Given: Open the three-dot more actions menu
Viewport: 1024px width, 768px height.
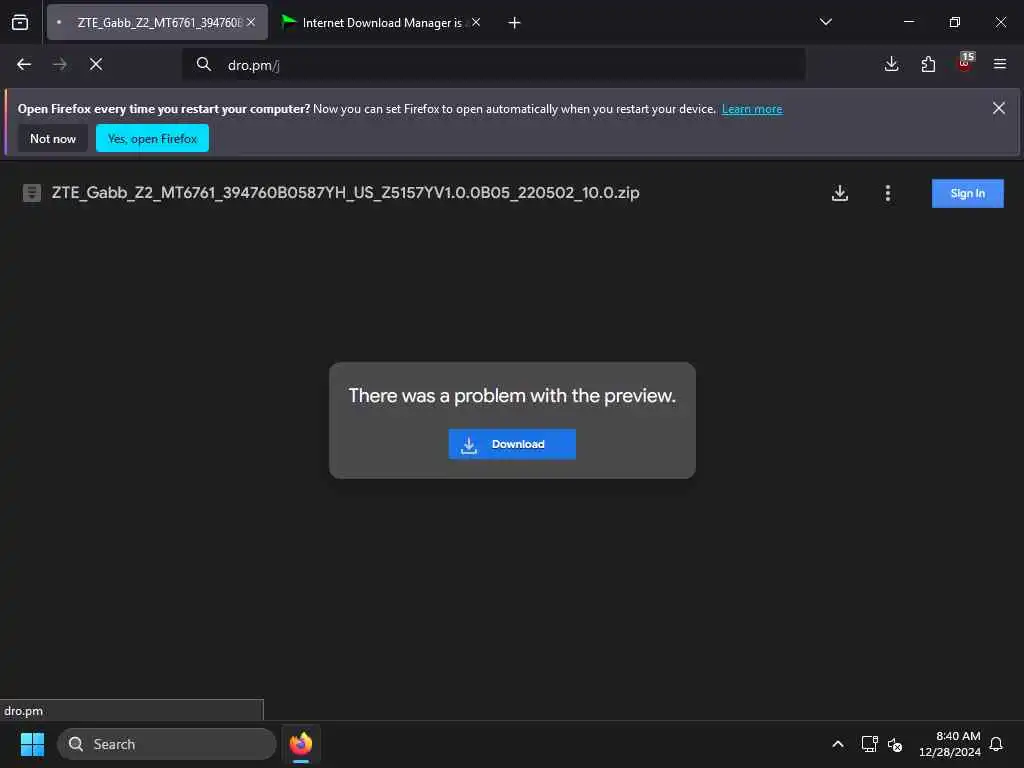Looking at the screenshot, I should (x=888, y=193).
